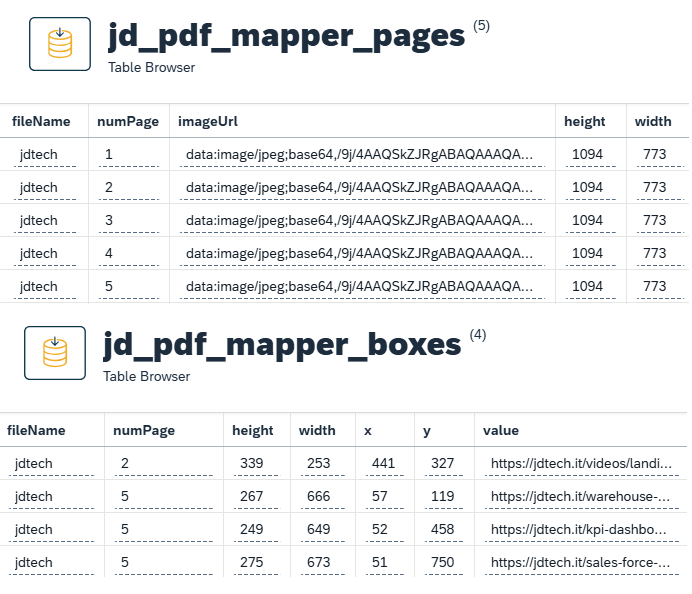Select the imageUrl cell for page 3
Image resolution: width=692 pixels, height=594 pixels.
click(x=362, y=221)
